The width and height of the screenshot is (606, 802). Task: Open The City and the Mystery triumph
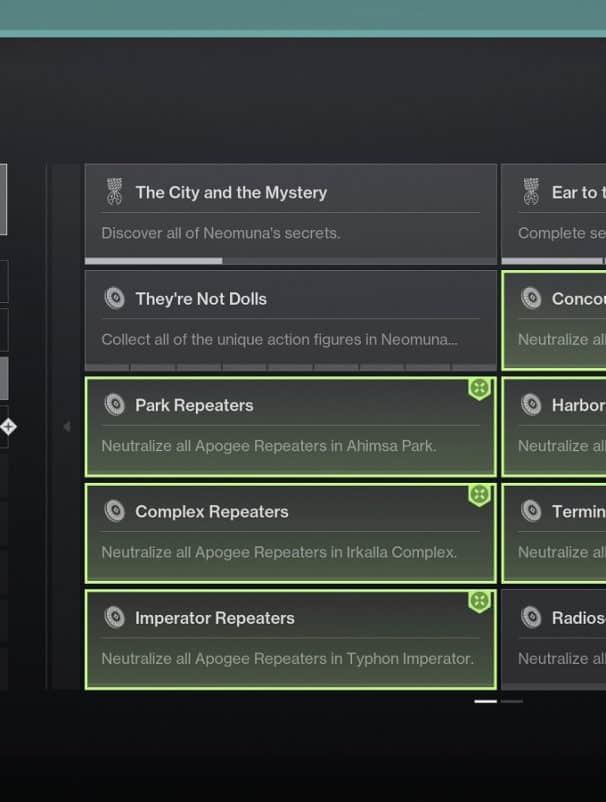(290, 213)
